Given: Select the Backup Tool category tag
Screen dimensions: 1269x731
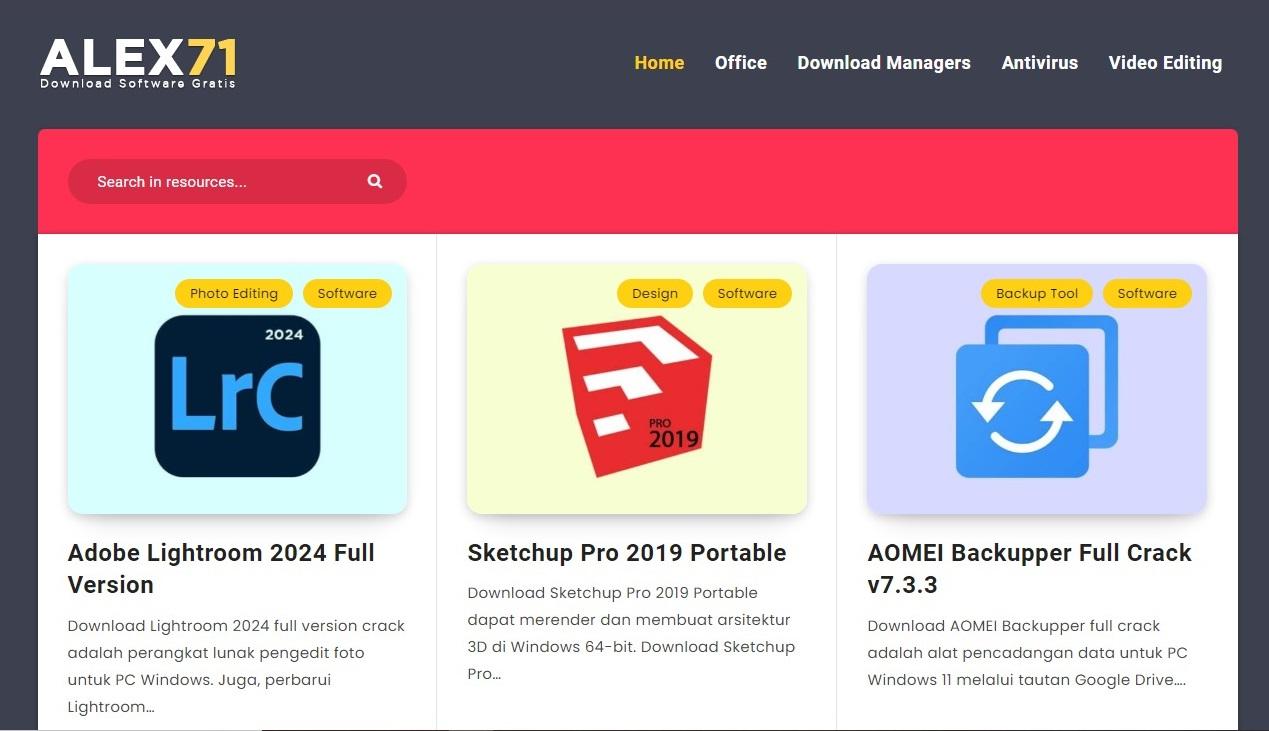Looking at the screenshot, I should pos(1037,293).
